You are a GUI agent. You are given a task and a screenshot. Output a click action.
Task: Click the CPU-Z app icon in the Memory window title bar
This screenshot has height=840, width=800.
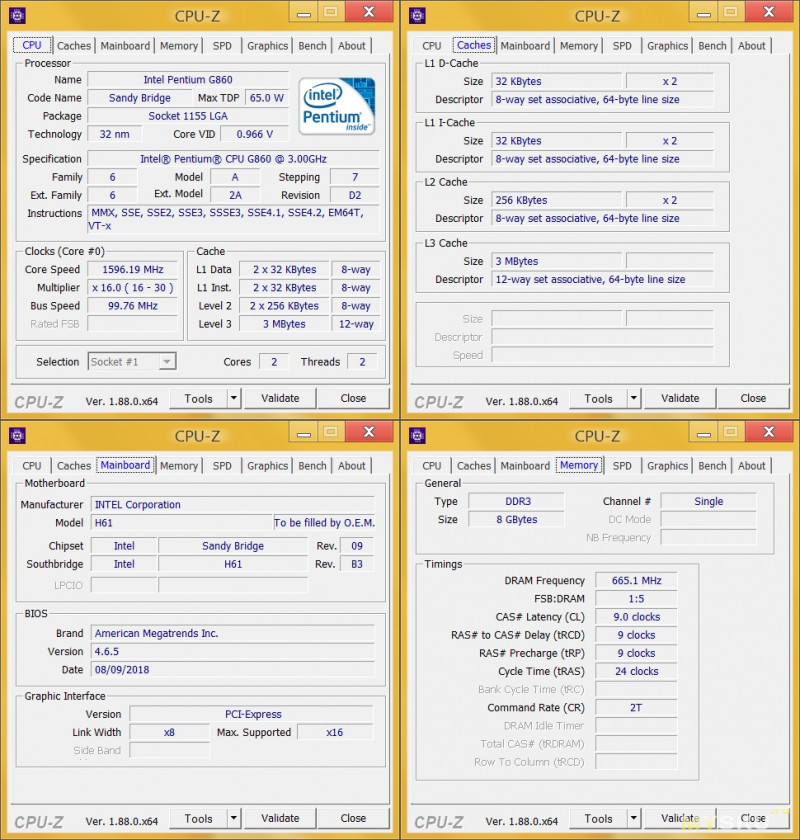[x=417, y=436]
